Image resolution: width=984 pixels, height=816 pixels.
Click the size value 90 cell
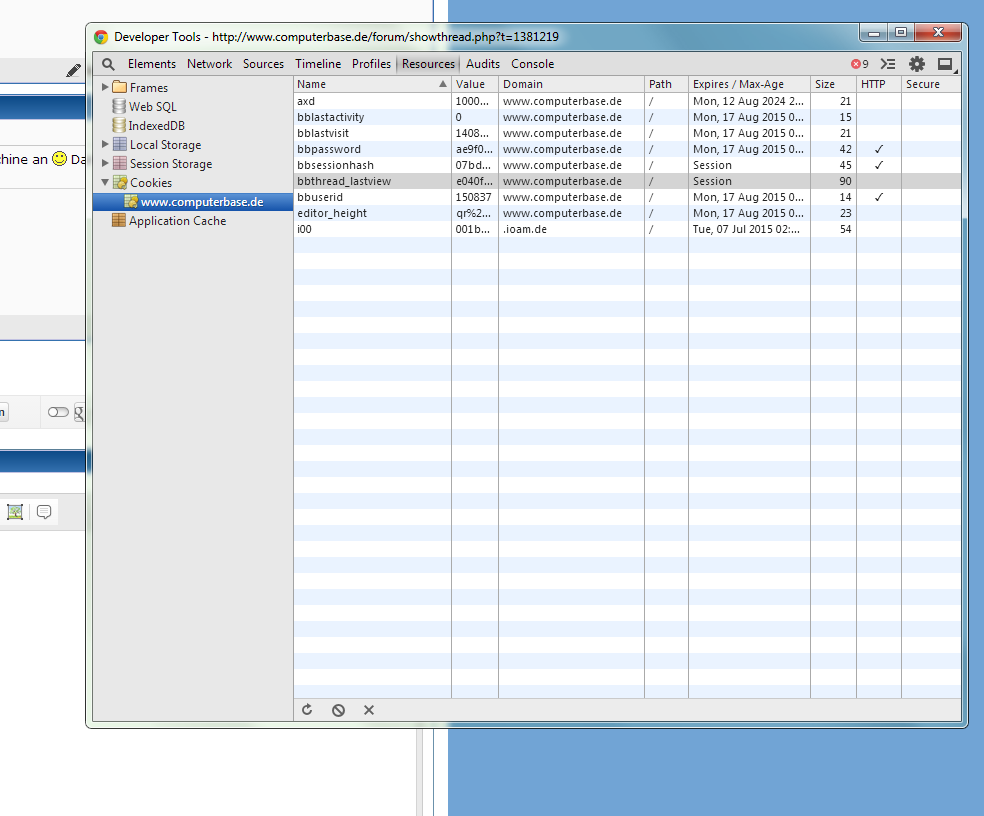coord(833,181)
